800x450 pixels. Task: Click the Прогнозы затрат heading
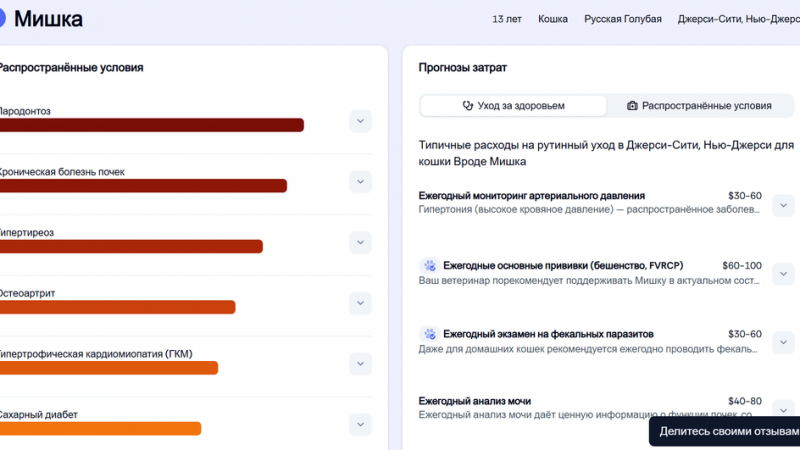pos(462,67)
